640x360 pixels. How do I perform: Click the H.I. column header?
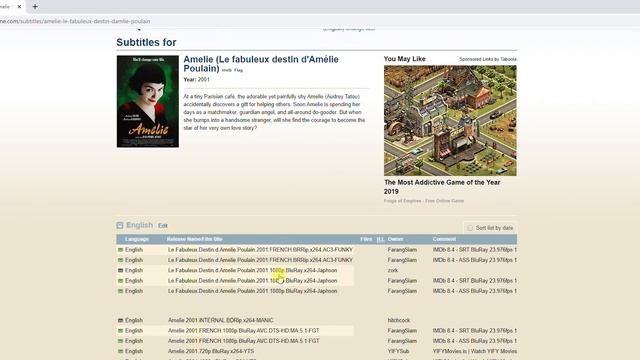point(380,239)
